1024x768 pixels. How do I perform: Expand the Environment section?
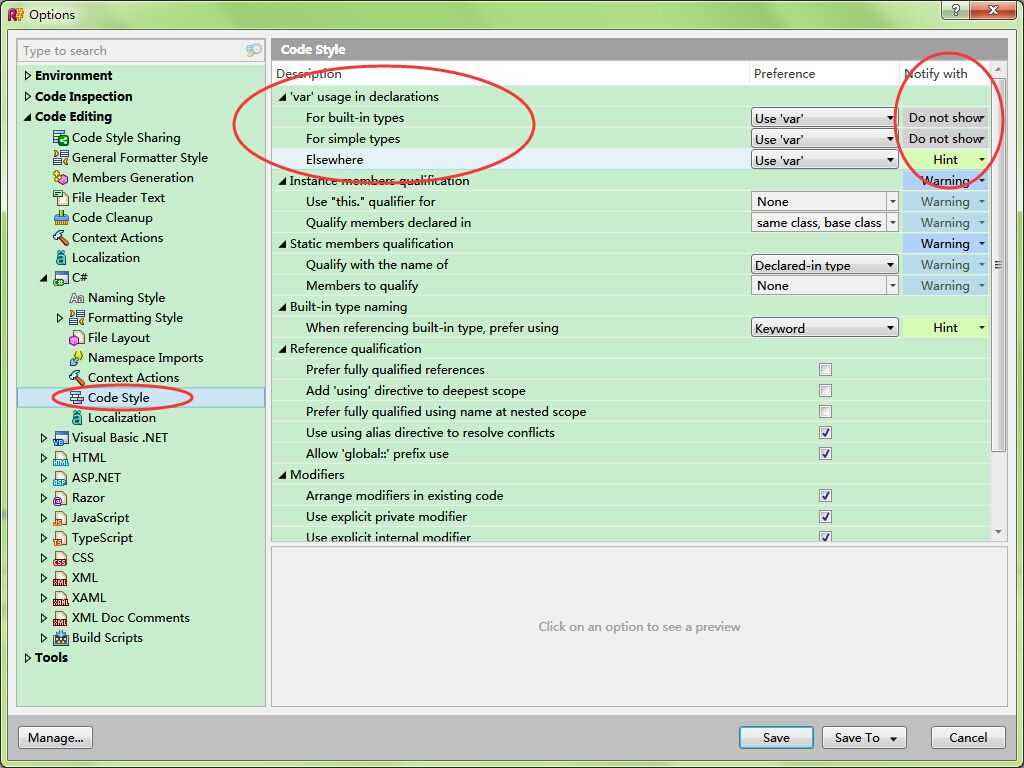[27, 76]
